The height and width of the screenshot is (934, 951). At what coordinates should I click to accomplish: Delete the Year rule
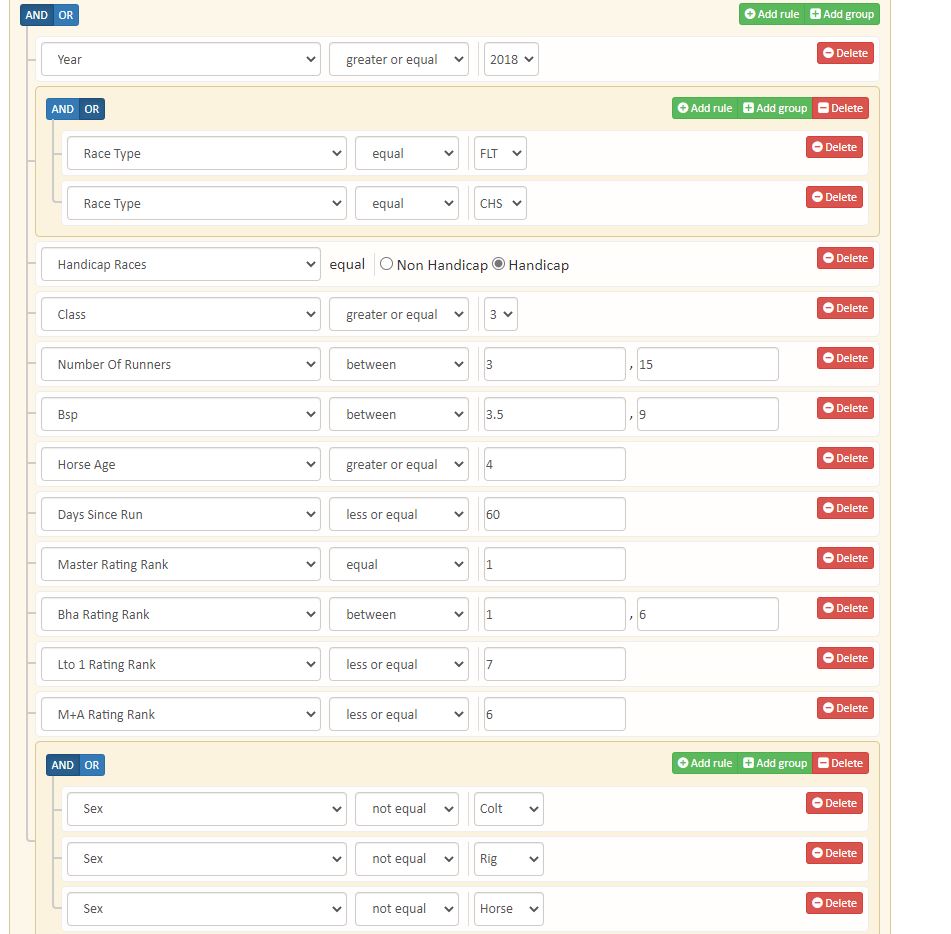click(x=845, y=53)
